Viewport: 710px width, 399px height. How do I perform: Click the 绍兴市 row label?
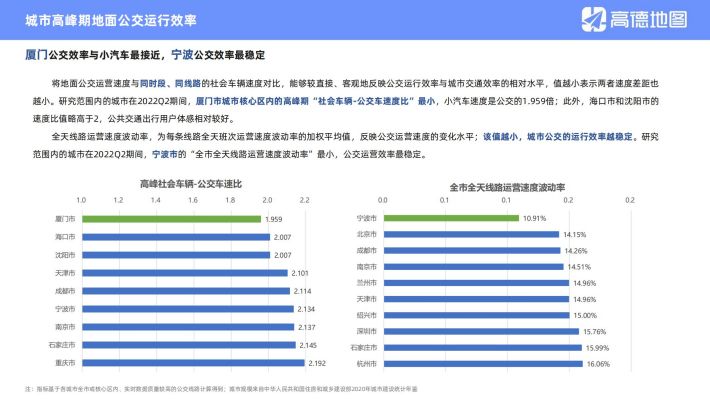point(367,315)
